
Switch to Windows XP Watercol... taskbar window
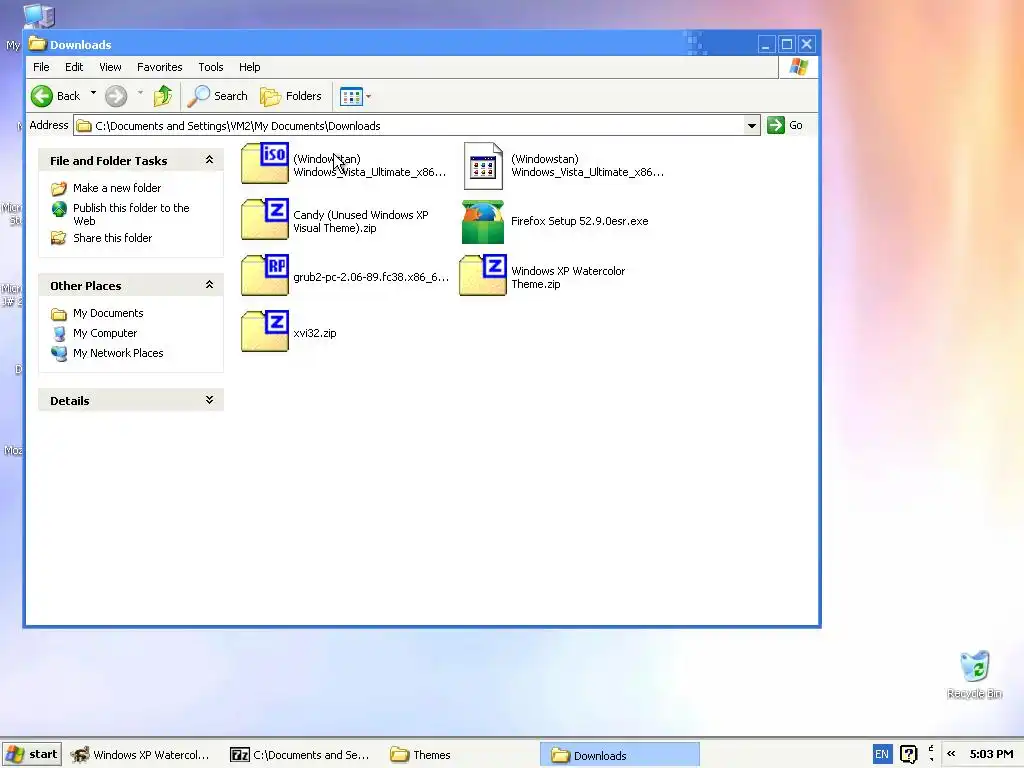point(140,755)
